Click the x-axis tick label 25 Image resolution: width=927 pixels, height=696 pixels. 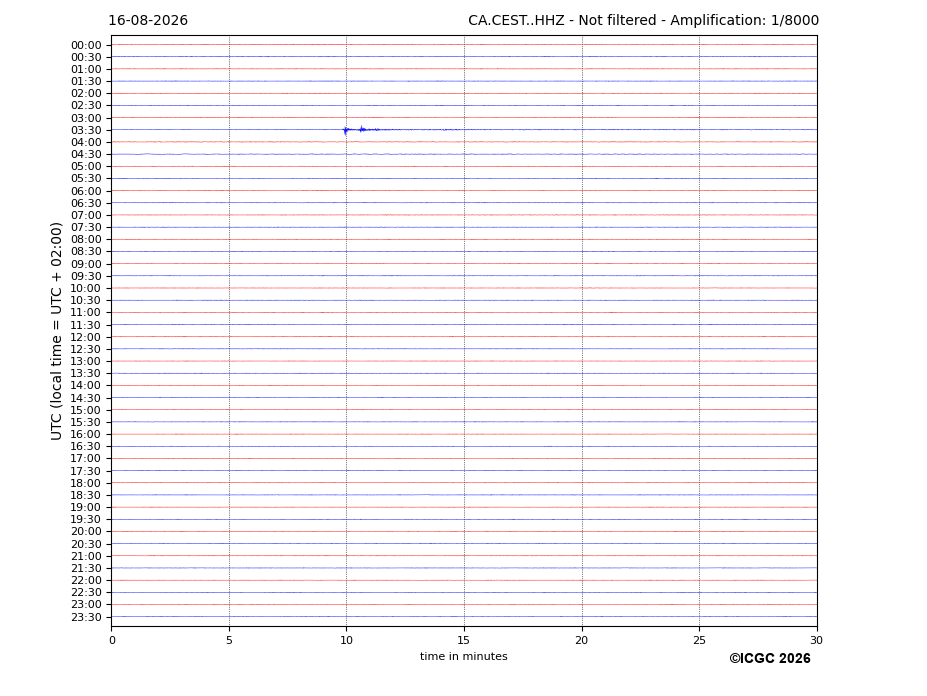699,640
